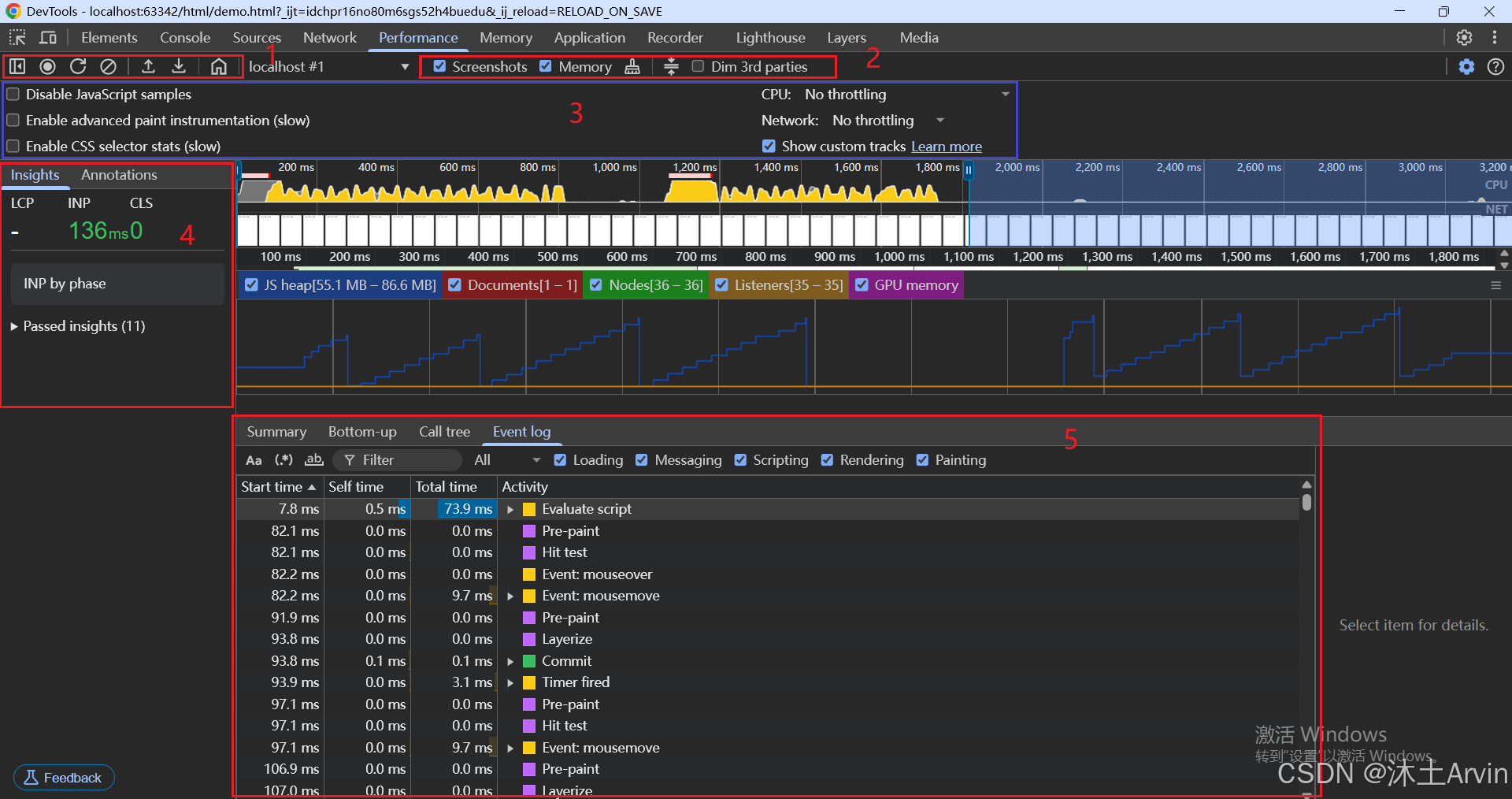Uncheck the Painting filter checkbox
Screen dimensions: 1512x799
[922, 460]
